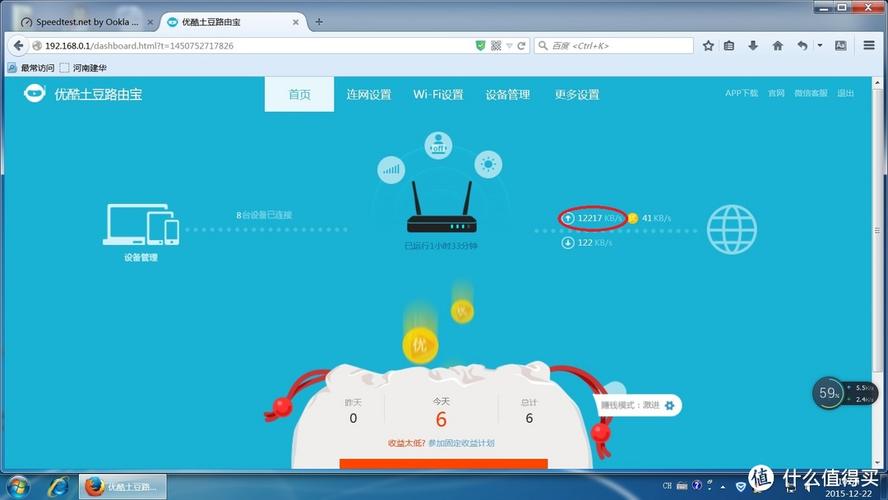Open Firefox downloads arrow icon

[x=752, y=46]
